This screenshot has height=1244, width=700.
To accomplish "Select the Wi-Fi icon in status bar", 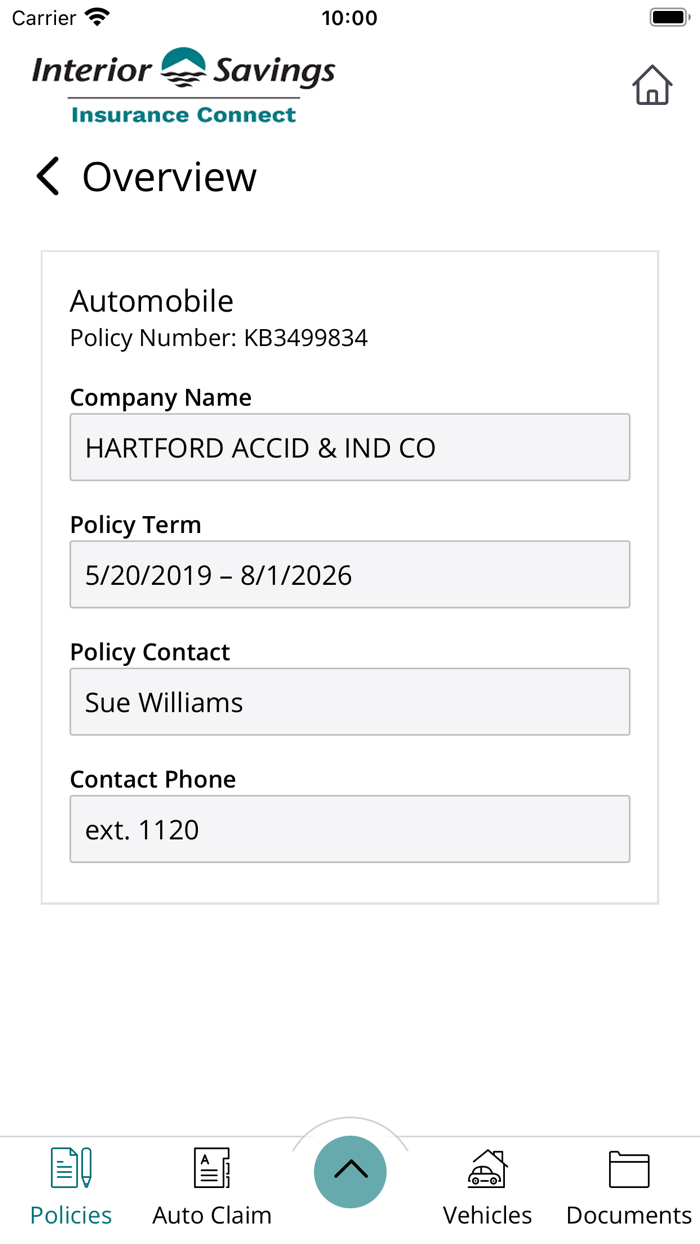I will click(95, 16).
